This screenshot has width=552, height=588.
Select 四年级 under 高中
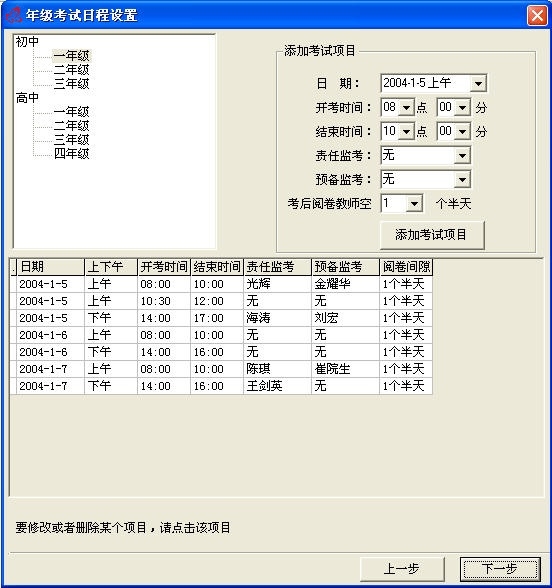click(71, 153)
